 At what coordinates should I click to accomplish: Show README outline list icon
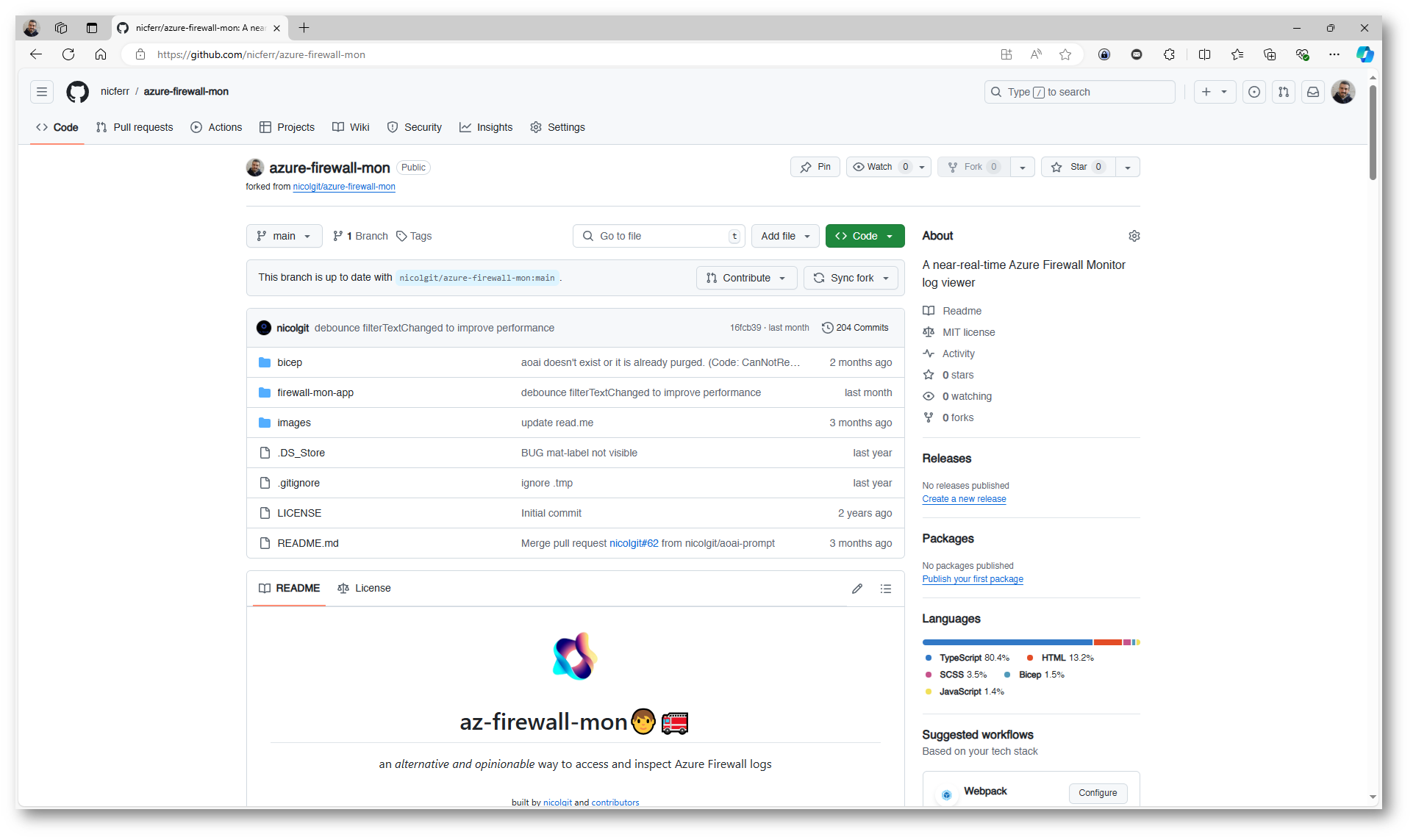[x=885, y=589]
